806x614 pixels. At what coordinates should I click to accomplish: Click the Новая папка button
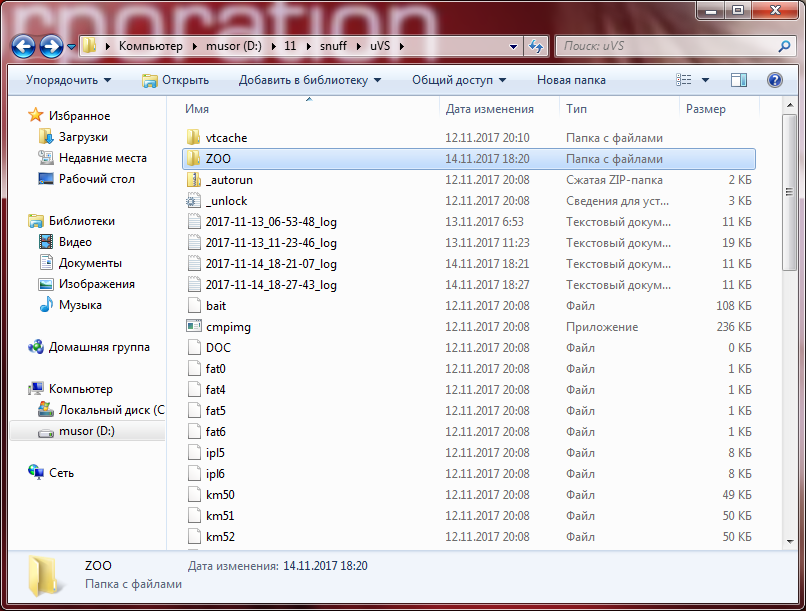point(570,80)
